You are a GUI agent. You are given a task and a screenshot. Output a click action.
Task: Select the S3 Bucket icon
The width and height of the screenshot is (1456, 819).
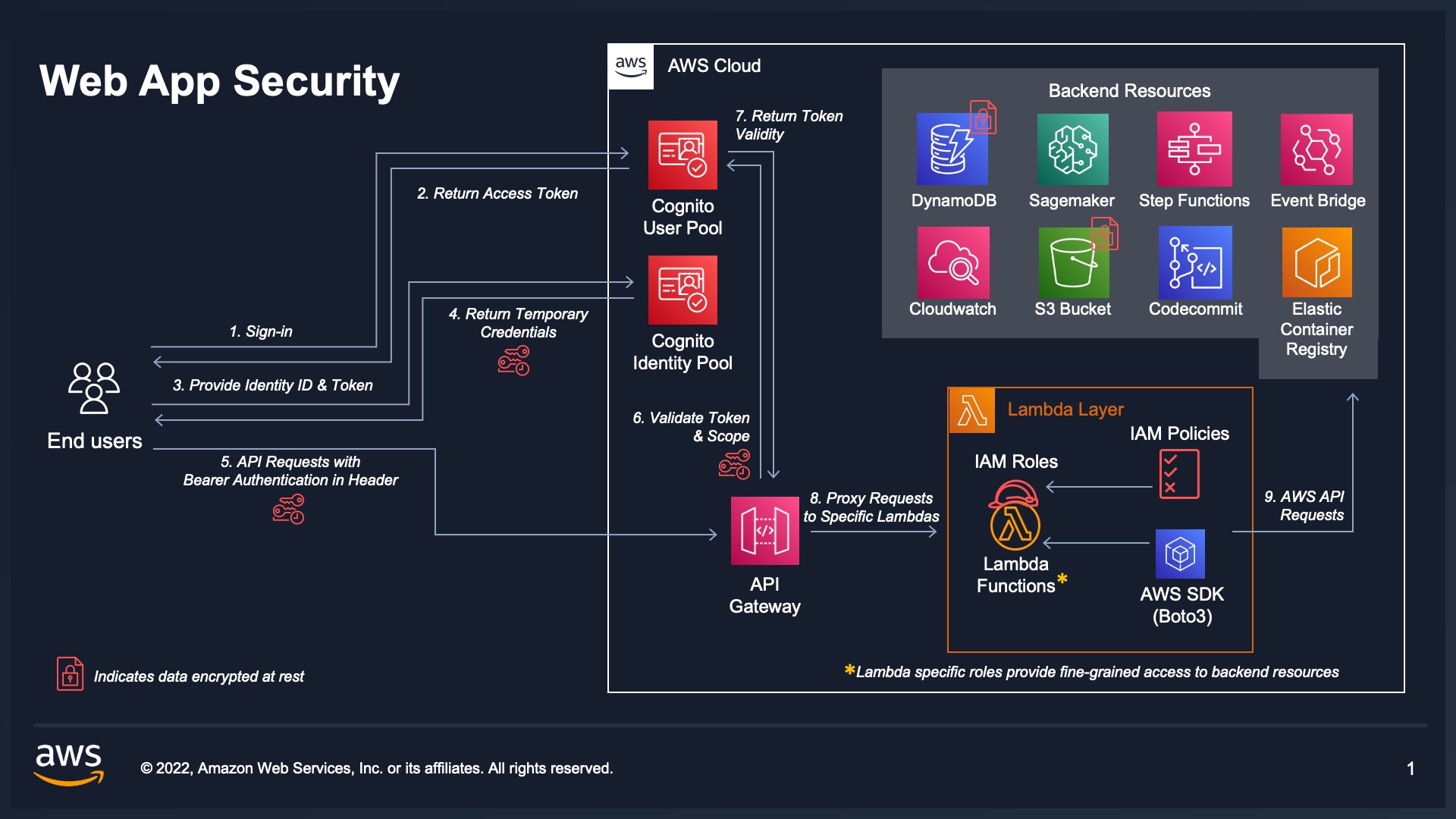click(1072, 262)
